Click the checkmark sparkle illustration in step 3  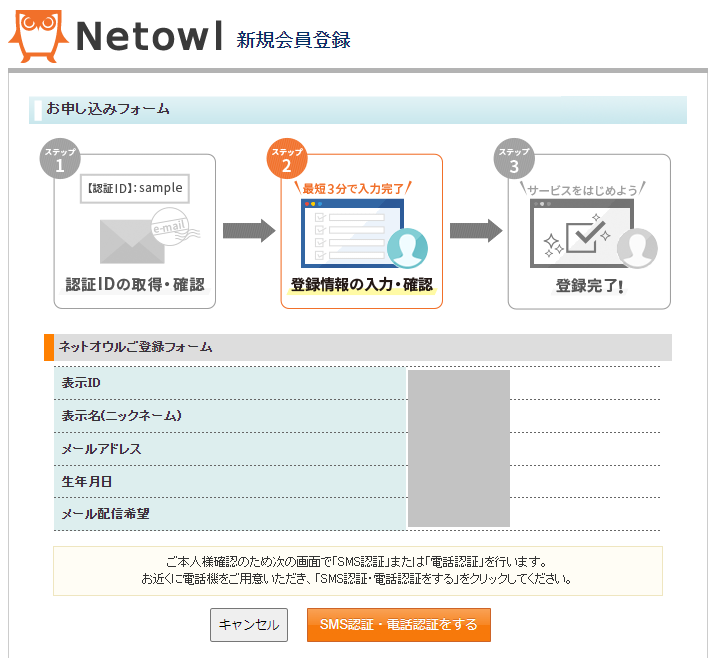(x=582, y=233)
